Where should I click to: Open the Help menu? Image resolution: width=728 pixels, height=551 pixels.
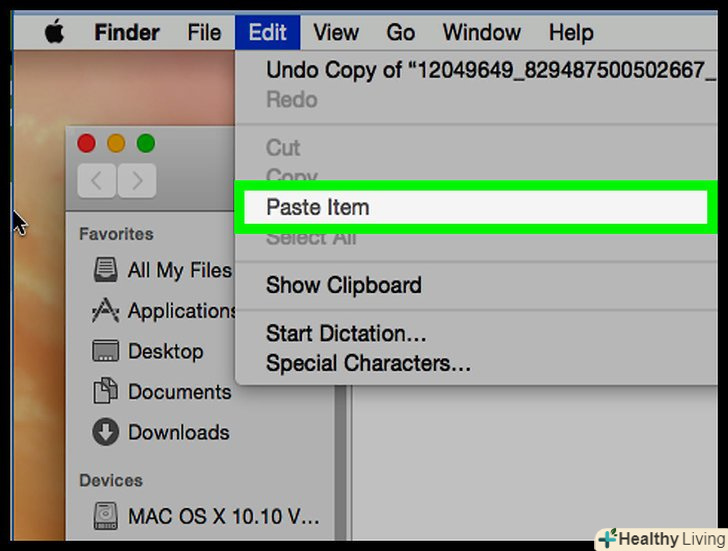click(x=570, y=32)
